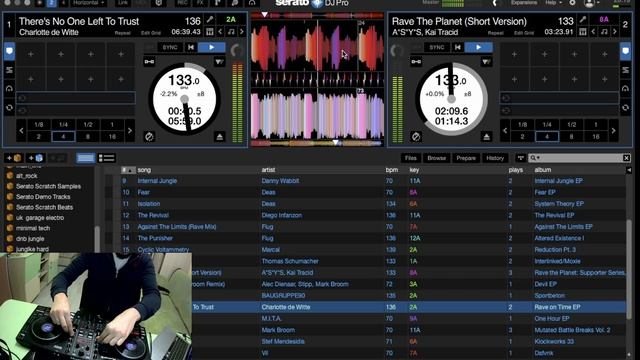Viewport: 640px width, 360px height.
Task: Shift deck 2 key up
Action: pos(615,31)
